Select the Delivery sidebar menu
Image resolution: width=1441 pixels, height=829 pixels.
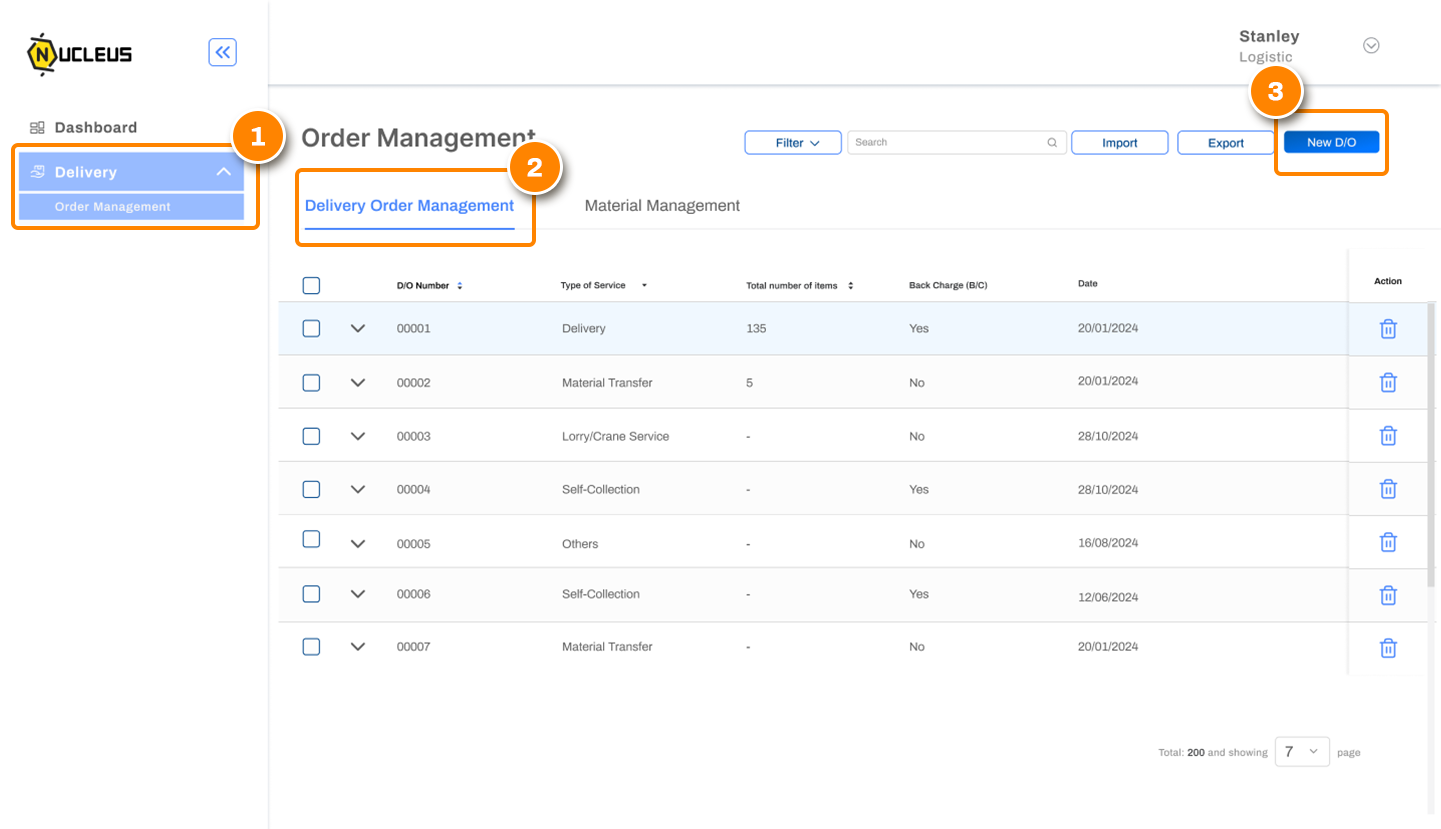(131, 172)
